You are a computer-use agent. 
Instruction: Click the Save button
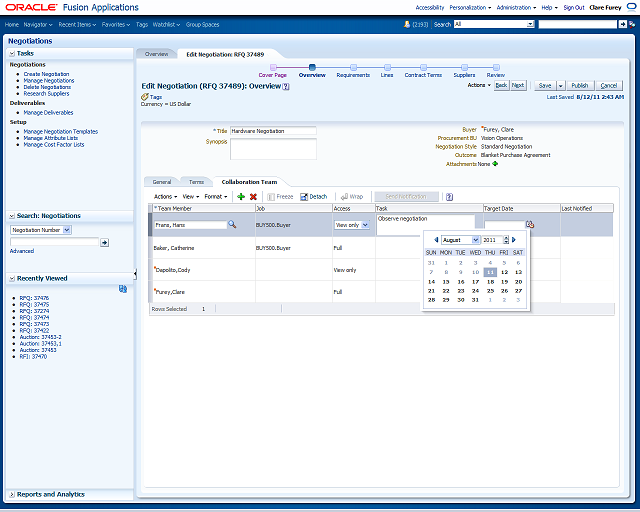click(x=545, y=86)
